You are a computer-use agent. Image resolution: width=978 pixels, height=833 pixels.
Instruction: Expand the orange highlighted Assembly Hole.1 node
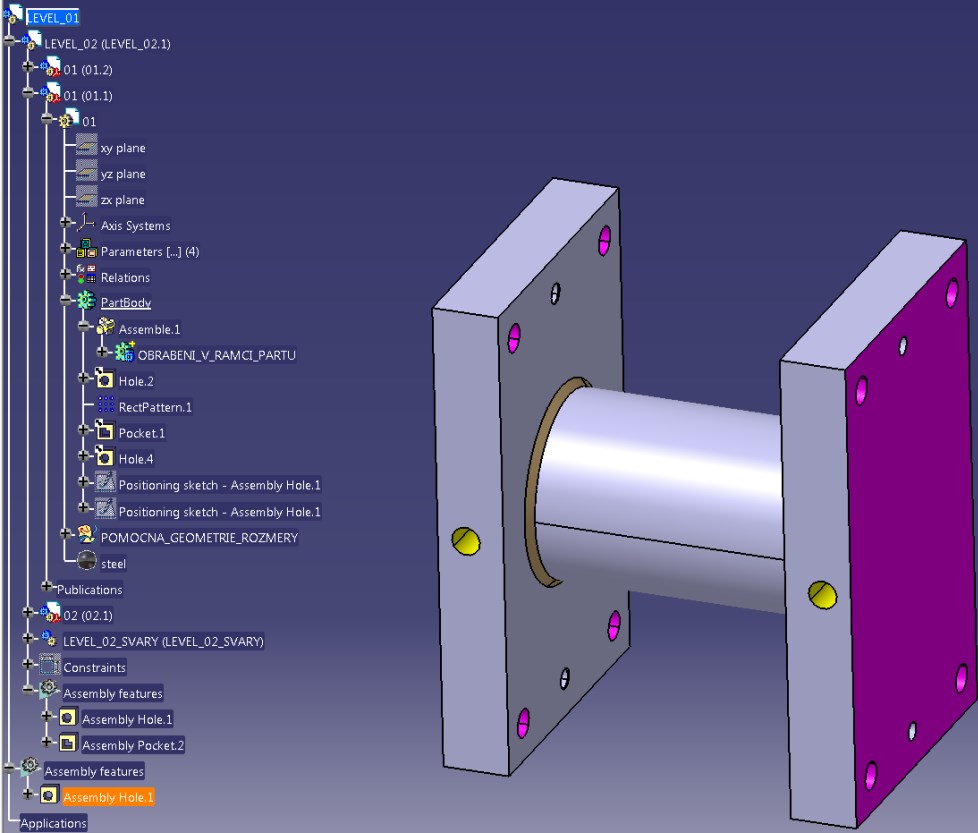pyautogui.click(x=27, y=794)
